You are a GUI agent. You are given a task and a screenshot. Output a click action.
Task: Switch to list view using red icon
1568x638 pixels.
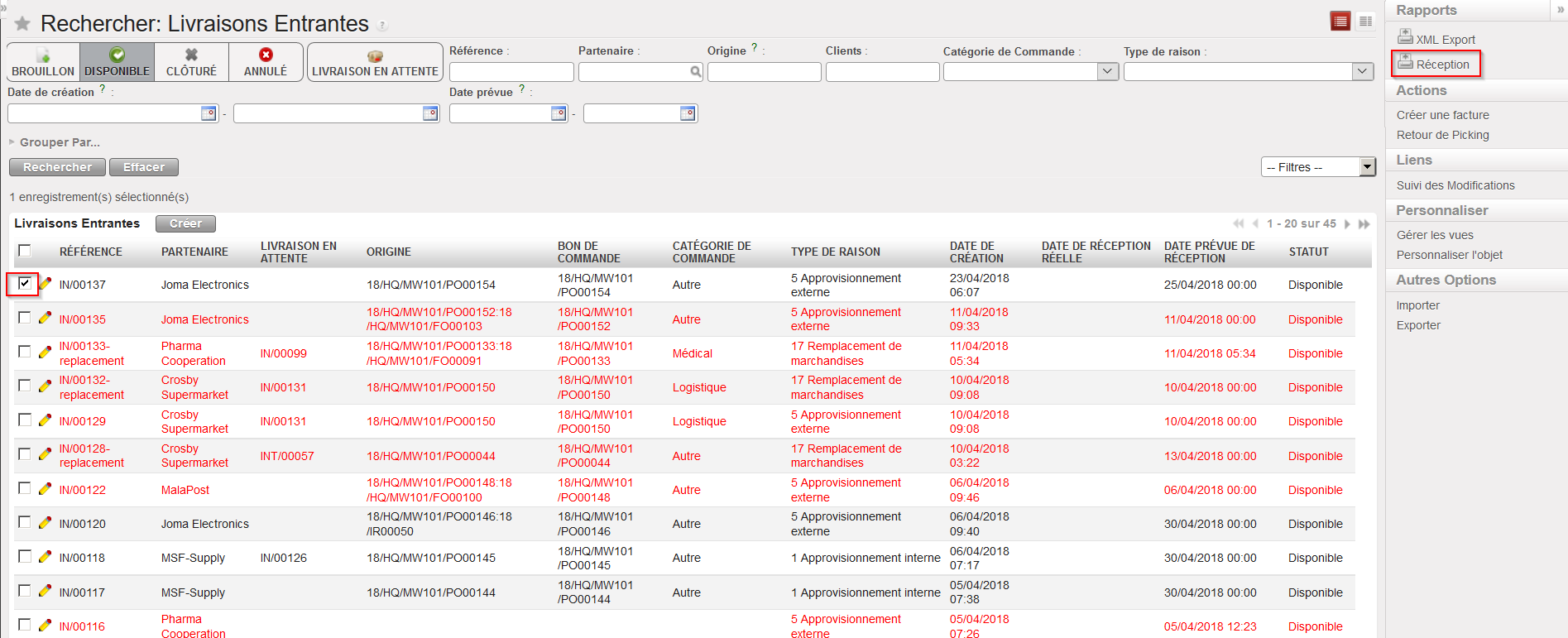(1340, 22)
